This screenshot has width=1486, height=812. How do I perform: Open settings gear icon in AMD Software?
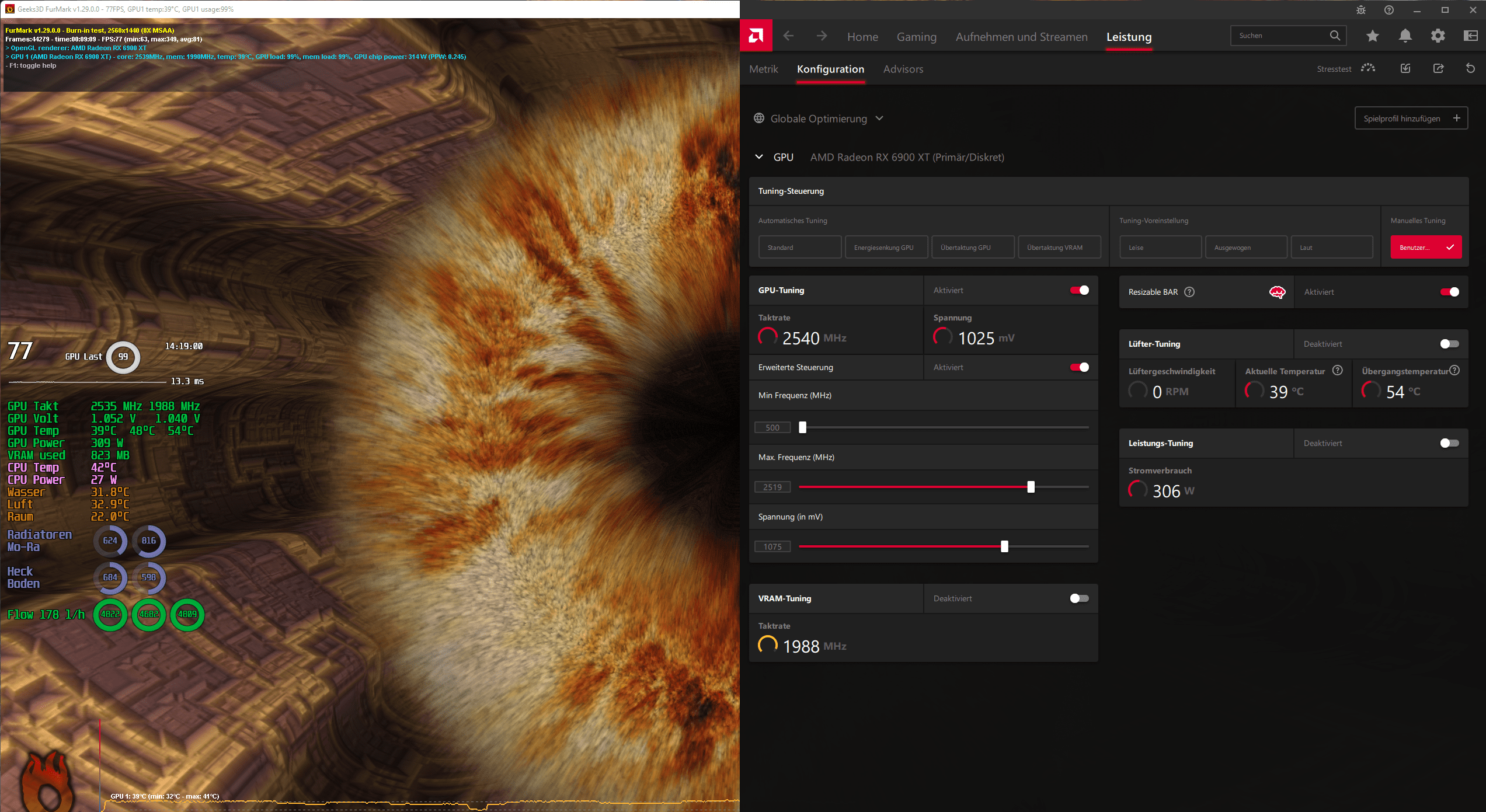tap(1438, 36)
